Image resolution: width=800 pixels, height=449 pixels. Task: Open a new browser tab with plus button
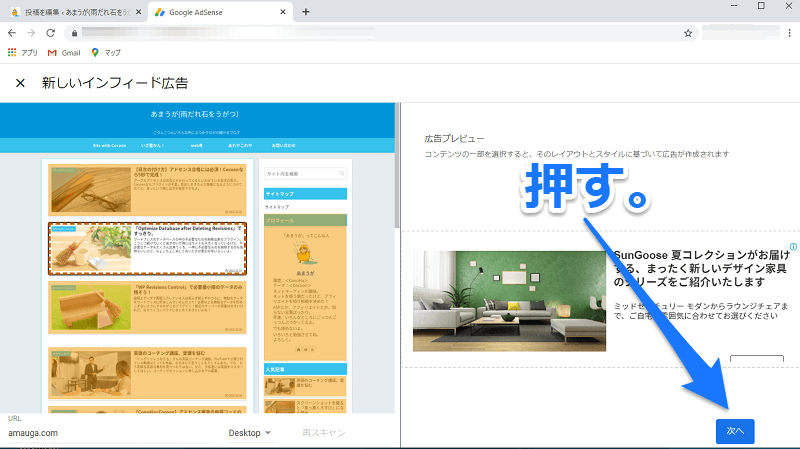(x=306, y=12)
